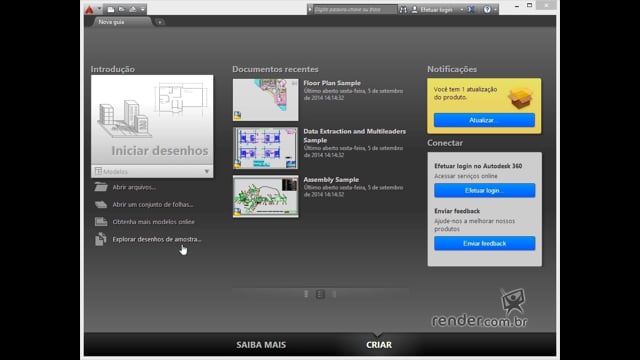
Task: Click the templates icon beside Obtenha mais modelos
Action: tap(101, 222)
